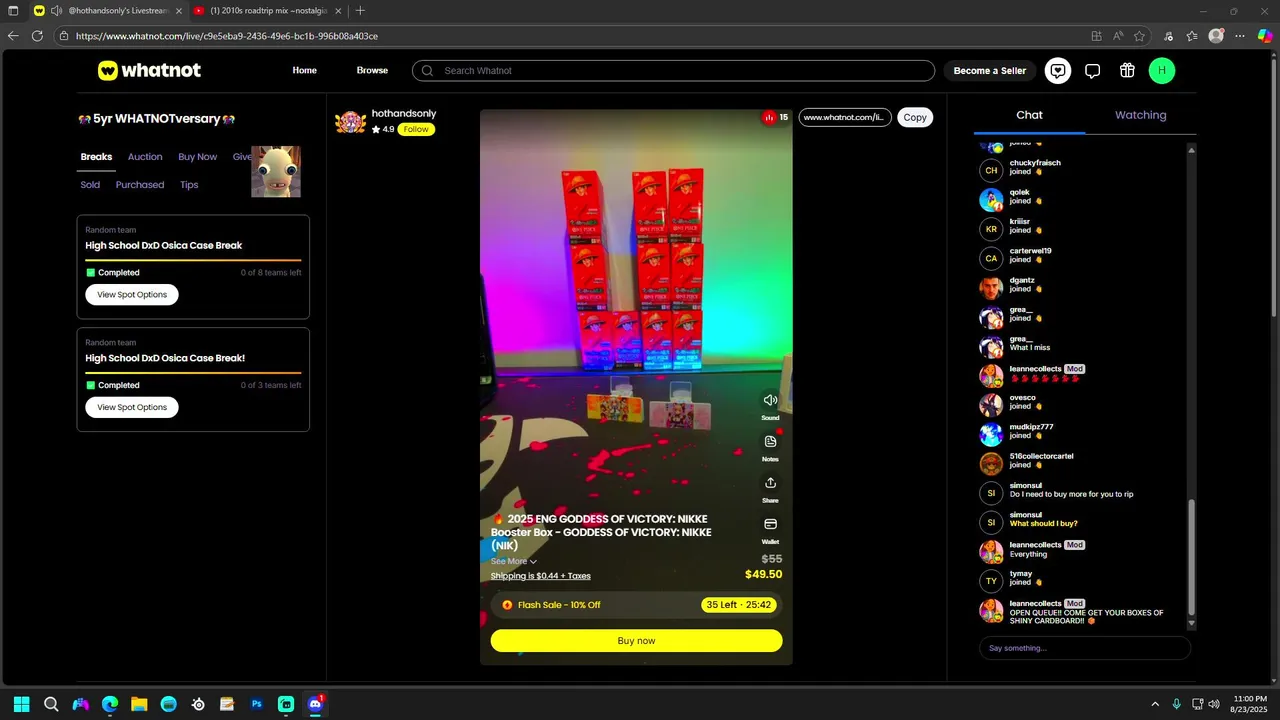Click Shipping is $0.44 + Taxes link
Screen dimensions: 1280x720
pos(541,576)
